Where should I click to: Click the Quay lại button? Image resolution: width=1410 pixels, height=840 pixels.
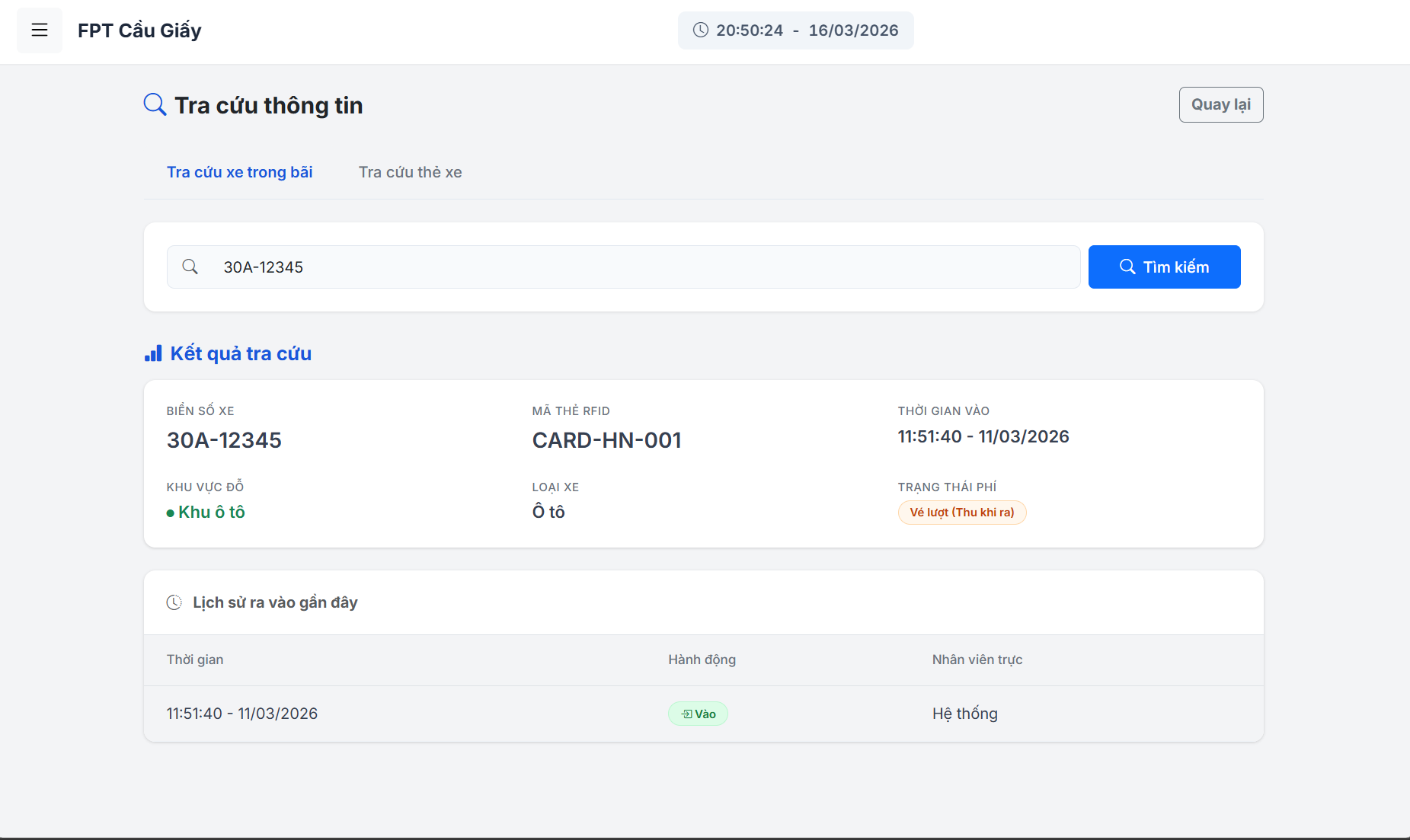click(1220, 104)
